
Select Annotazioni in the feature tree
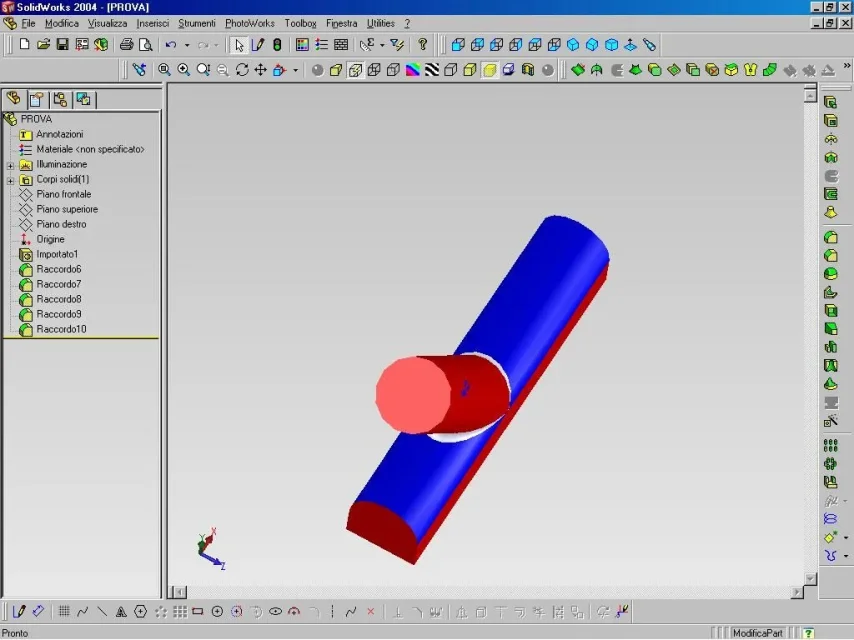point(60,134)
